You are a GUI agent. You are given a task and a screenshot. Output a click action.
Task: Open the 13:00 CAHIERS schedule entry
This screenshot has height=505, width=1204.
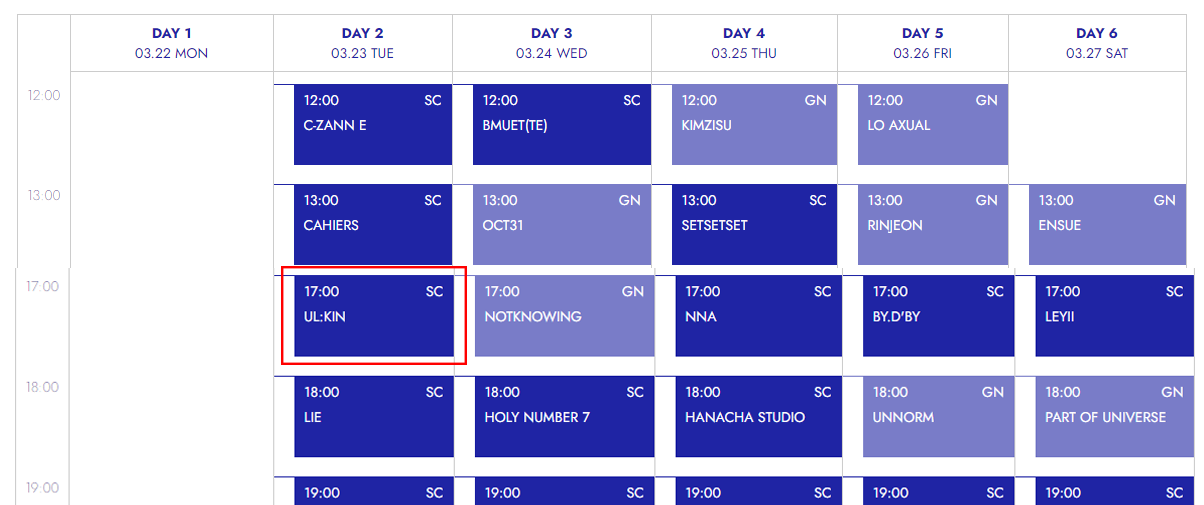pyautogui.click(x=373, y=225)
